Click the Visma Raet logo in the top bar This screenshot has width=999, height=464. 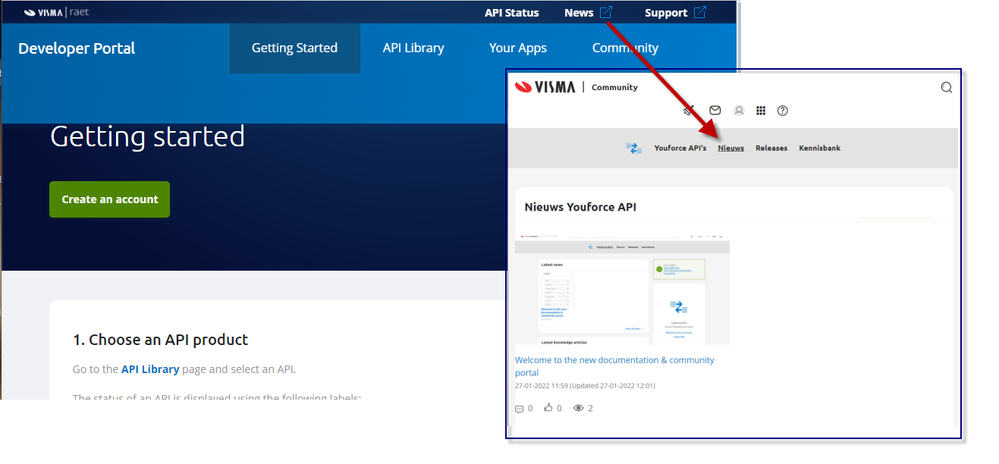56,12
